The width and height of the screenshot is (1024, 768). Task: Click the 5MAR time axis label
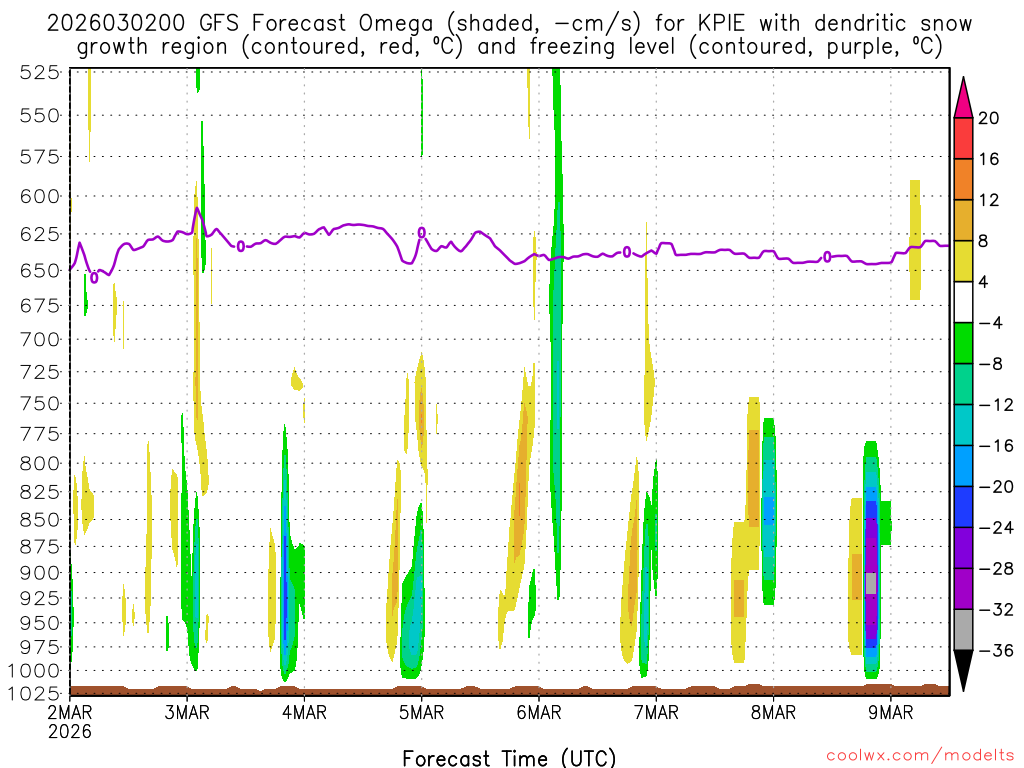tap(421, 712)
